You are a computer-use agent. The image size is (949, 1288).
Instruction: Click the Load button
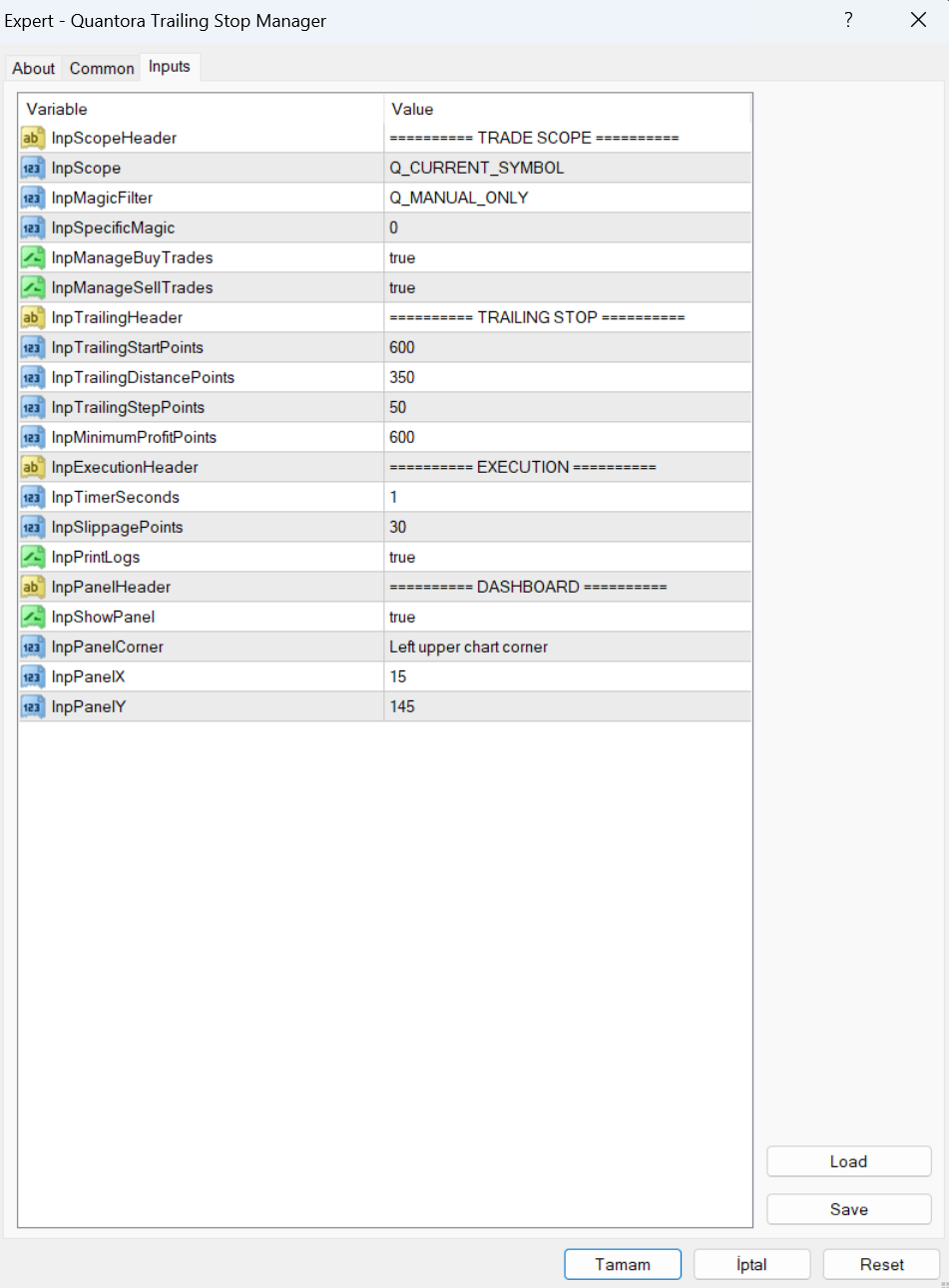tap(849, 1161)
